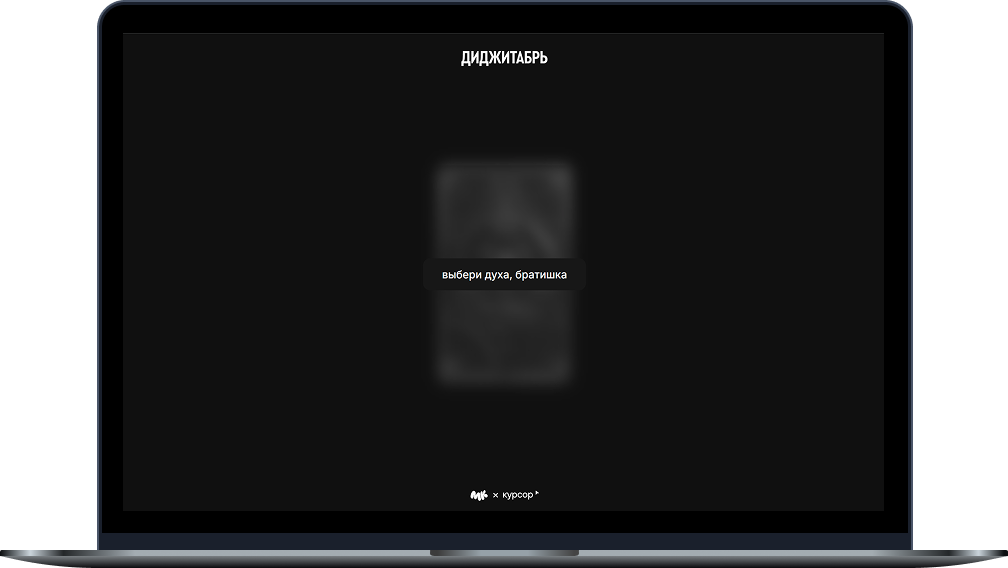Open the курсор brand link

[x=517, y=495]
